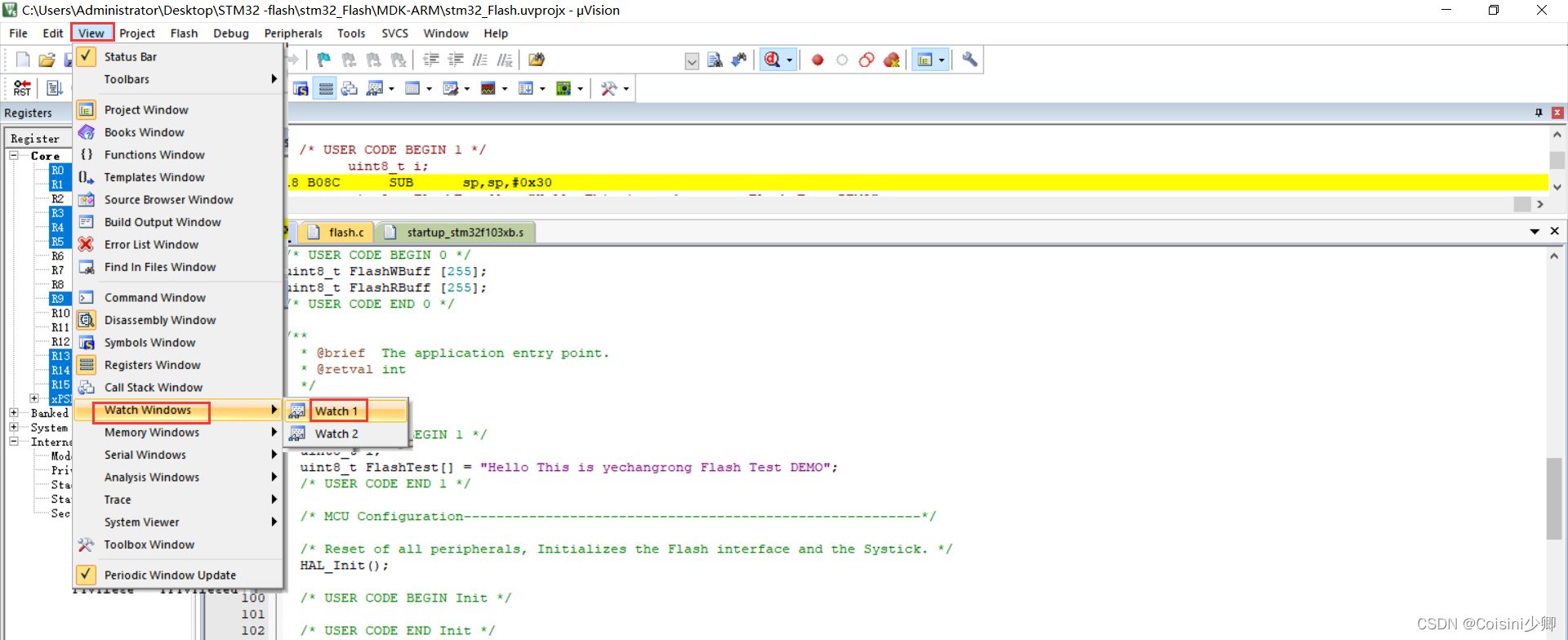This screenshot has width=1568, height=640.
Task: Collapse the Internal register group
Action: 14,442
